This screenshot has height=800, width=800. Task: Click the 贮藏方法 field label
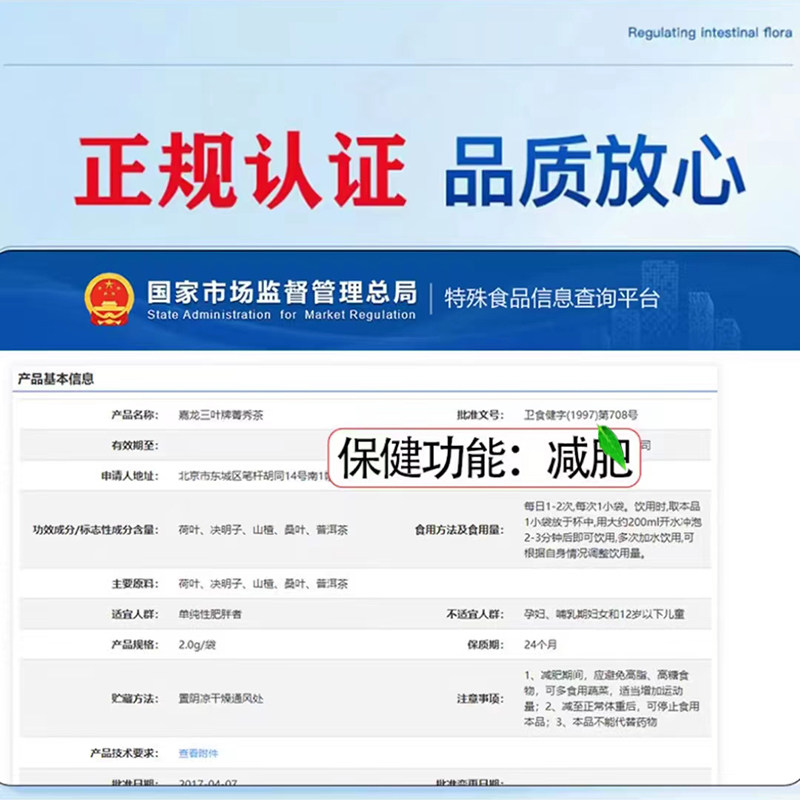135,698
